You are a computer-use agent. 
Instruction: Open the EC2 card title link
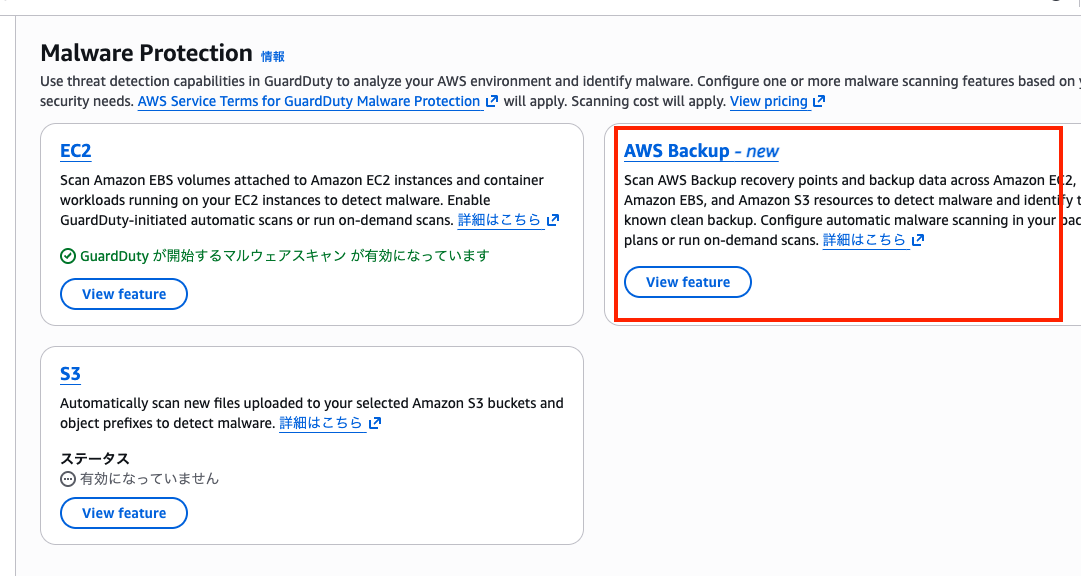76,151
